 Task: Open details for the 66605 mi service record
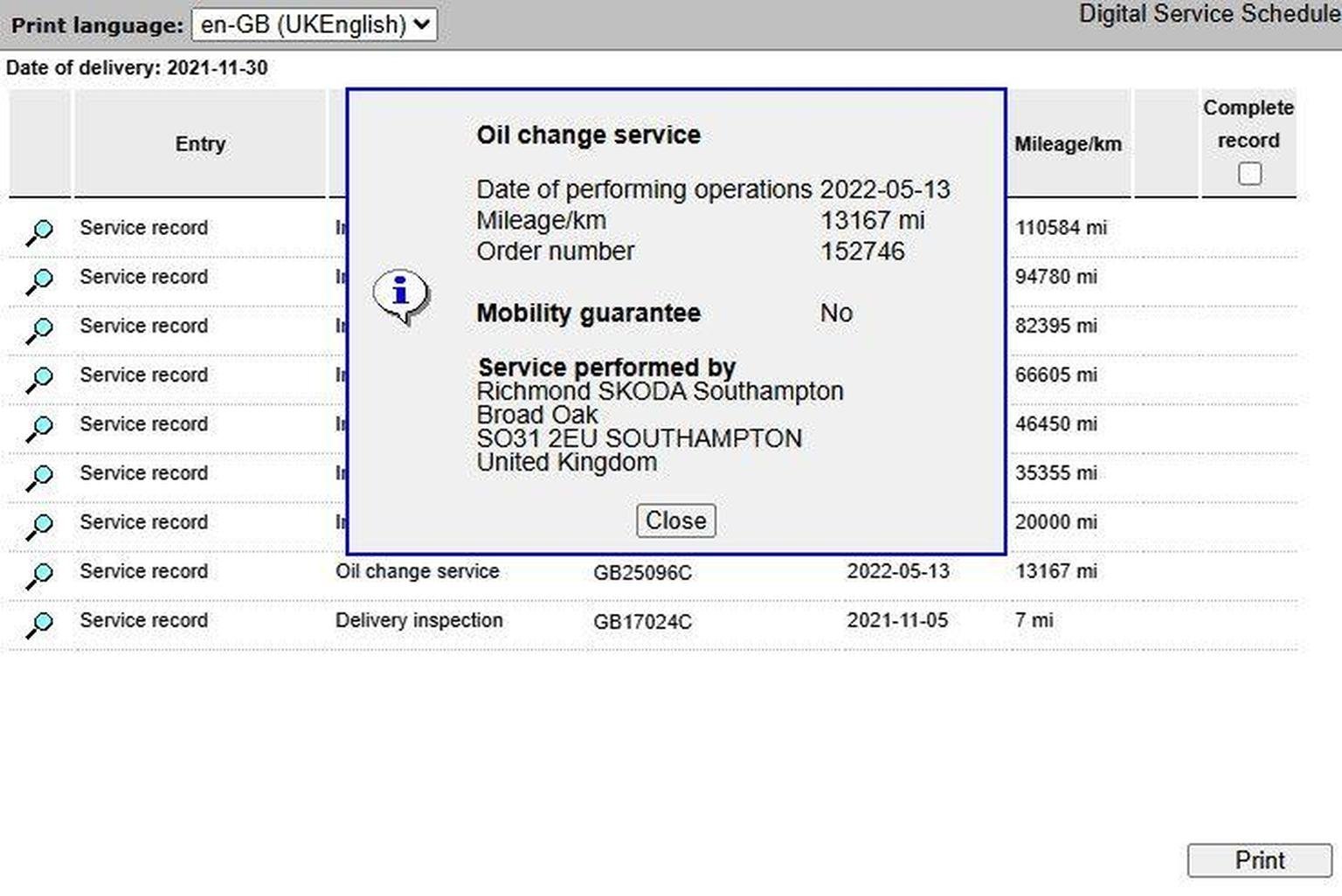(39, 379)
